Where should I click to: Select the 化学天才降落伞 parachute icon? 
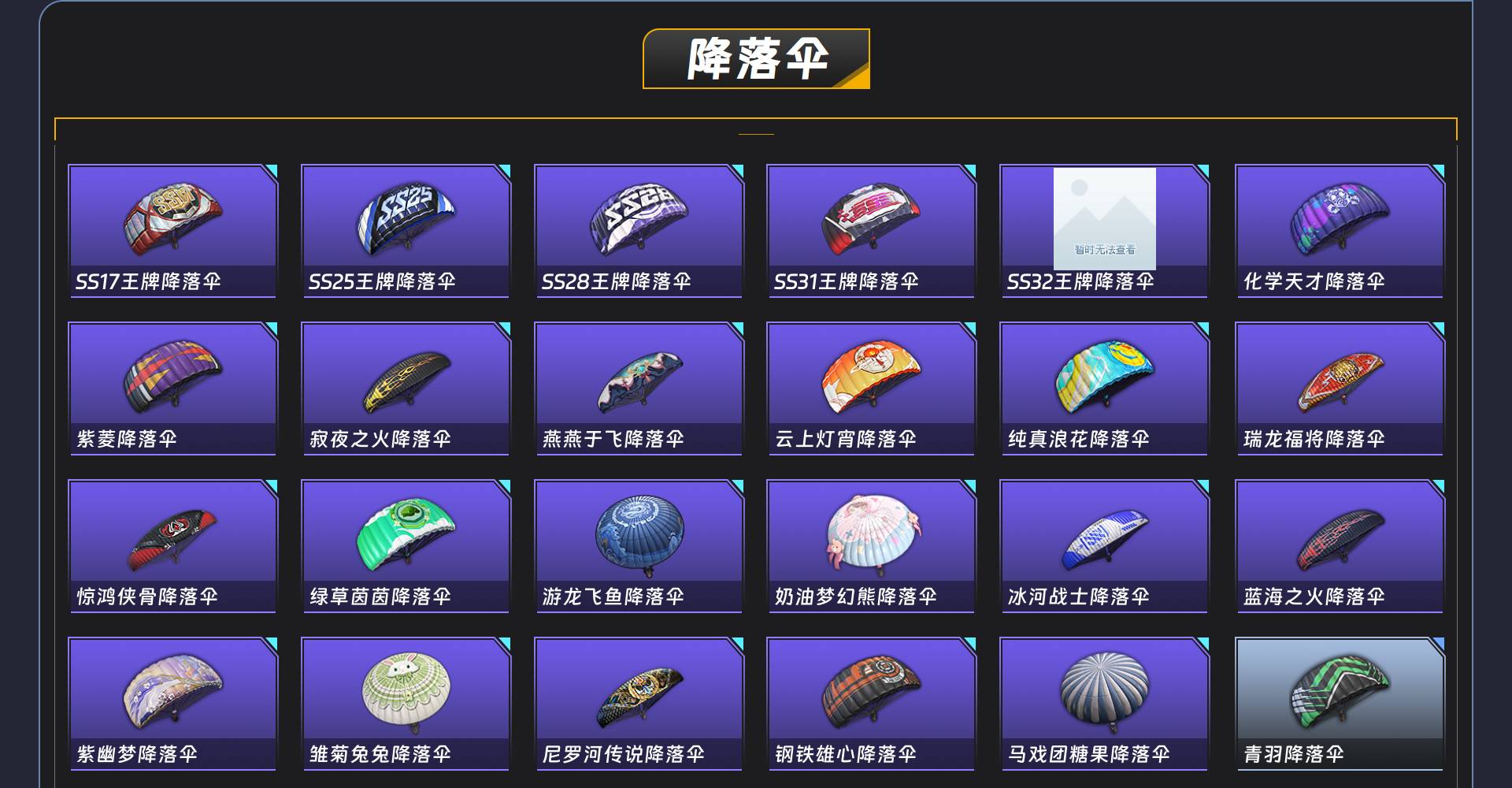1340,220
